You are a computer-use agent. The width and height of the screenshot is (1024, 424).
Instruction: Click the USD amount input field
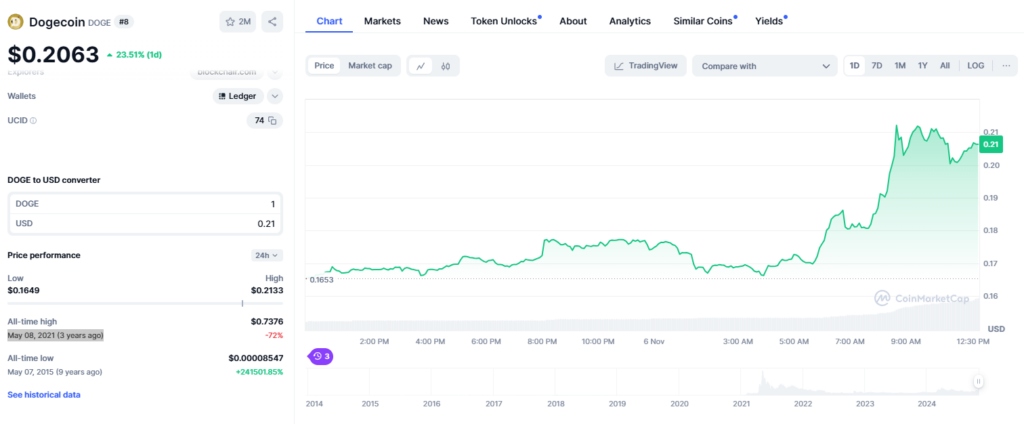click(145, 223)
